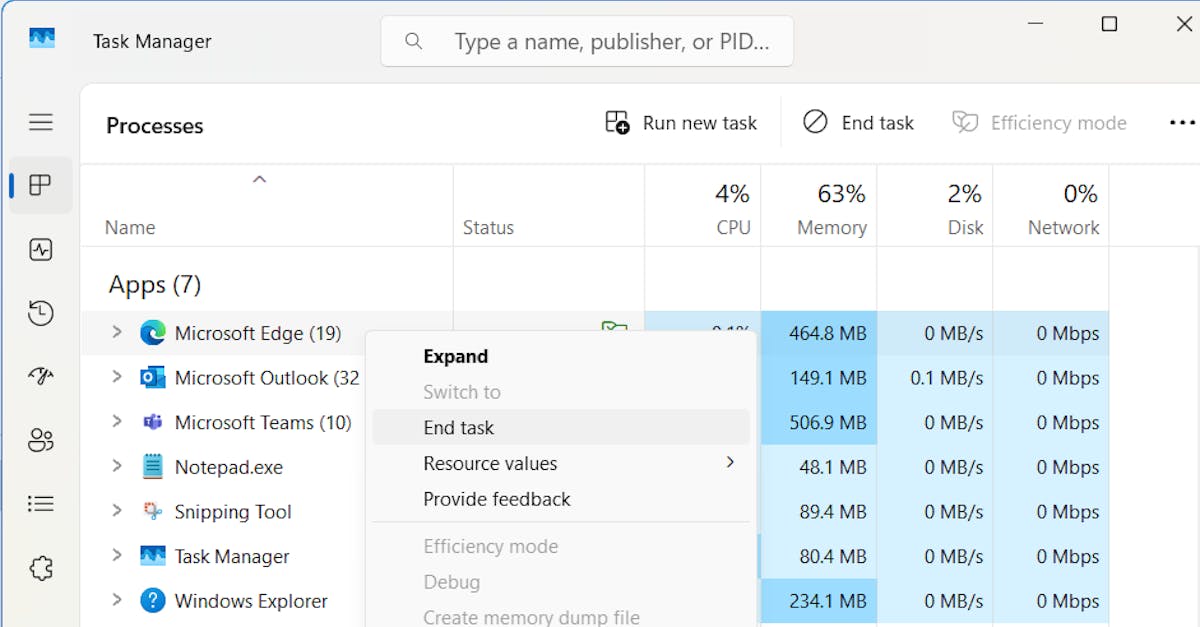
Task: Click the Apps (7) group heading
Action: 155,285
